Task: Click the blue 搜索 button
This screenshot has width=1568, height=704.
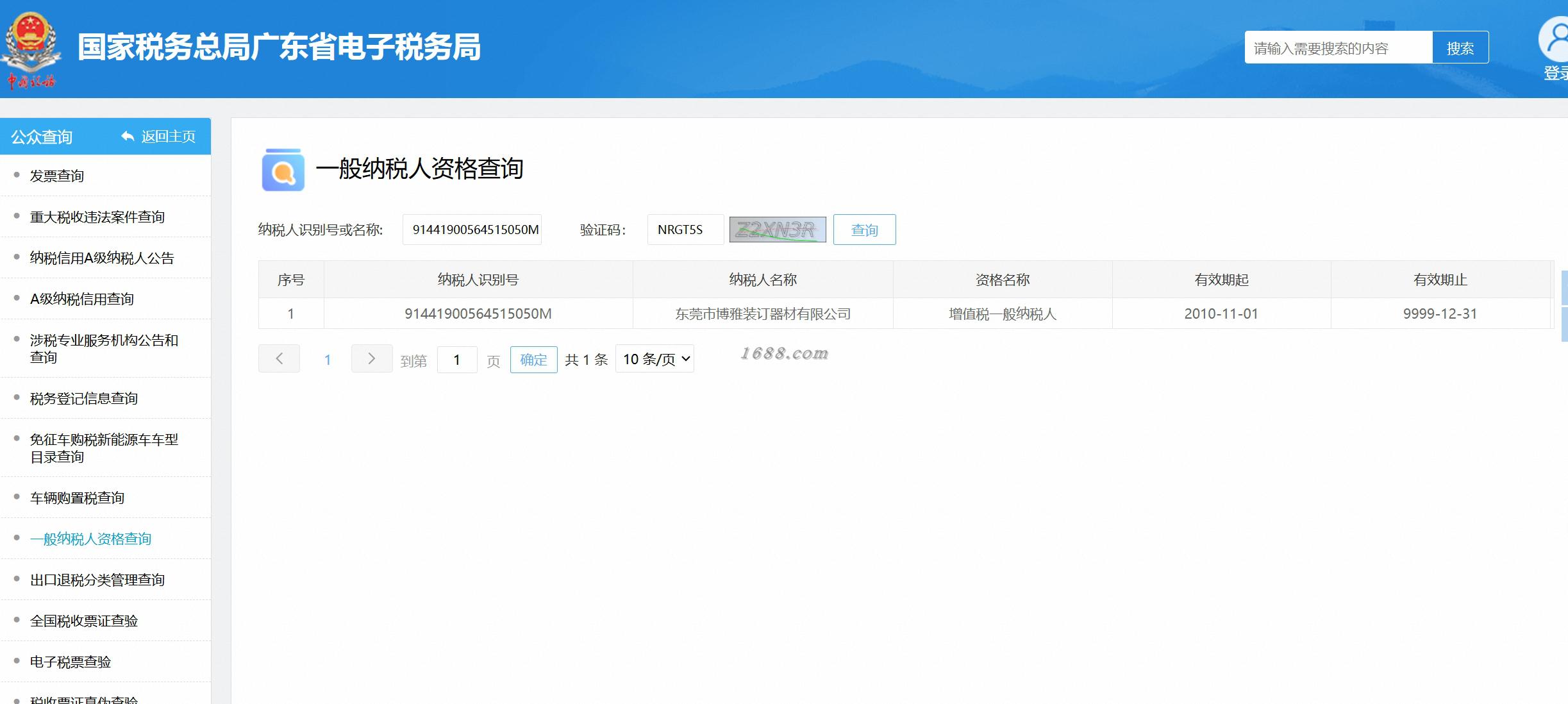Action: 1460,47
